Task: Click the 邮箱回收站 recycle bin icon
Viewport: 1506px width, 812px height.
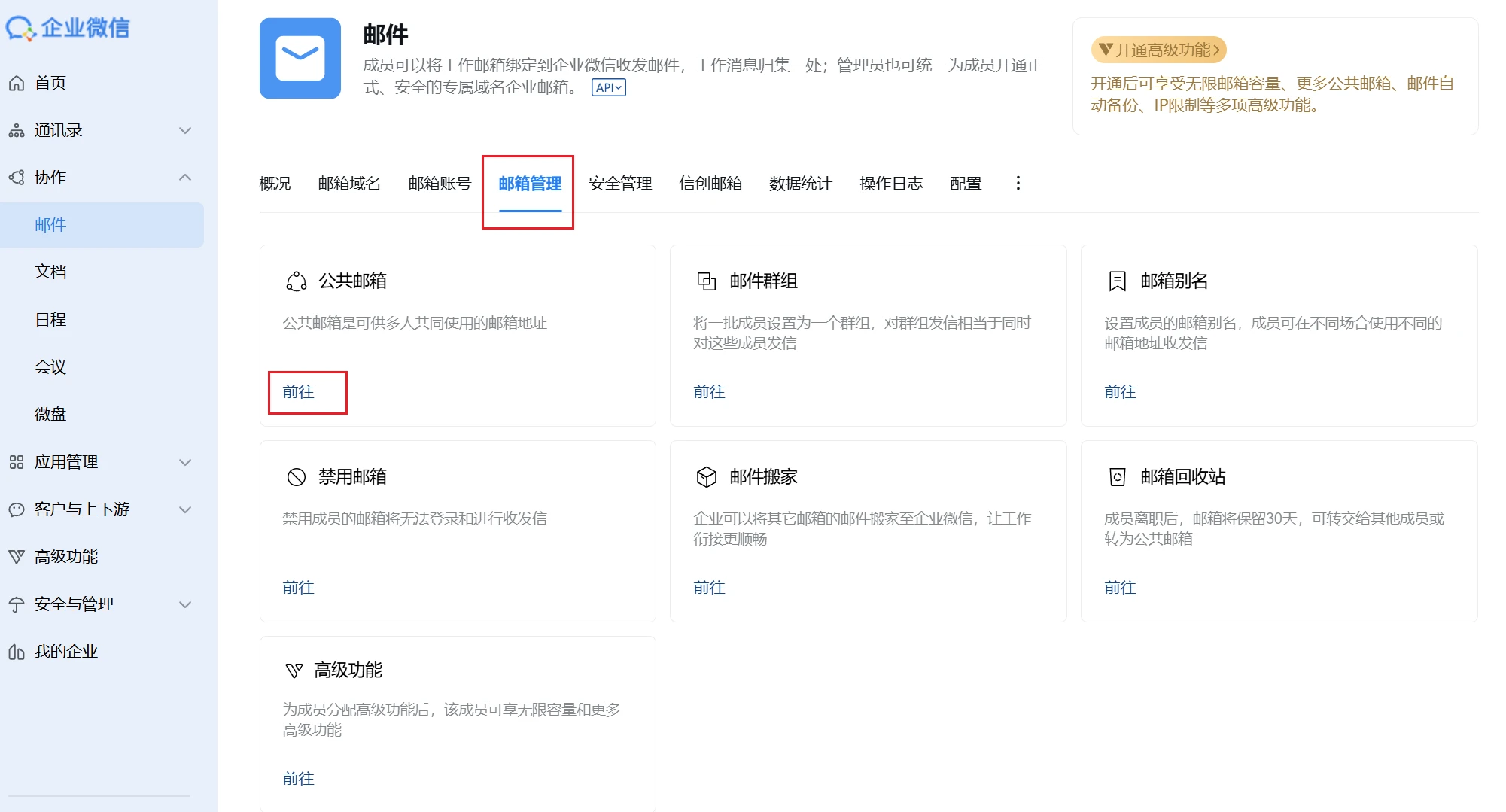Action: coord(1118,476)
